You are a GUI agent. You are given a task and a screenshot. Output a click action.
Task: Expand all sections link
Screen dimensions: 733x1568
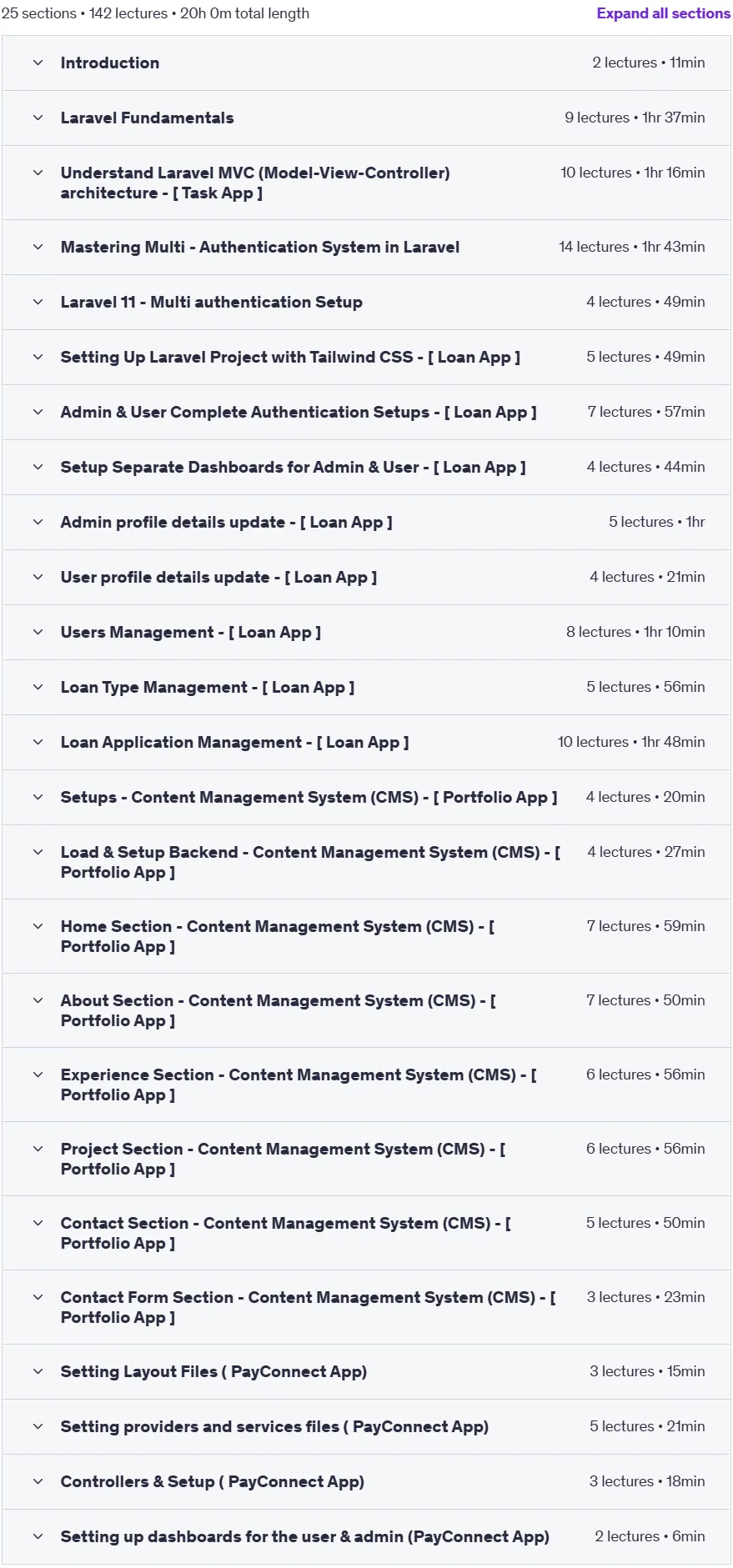click(x=663, y=13)
